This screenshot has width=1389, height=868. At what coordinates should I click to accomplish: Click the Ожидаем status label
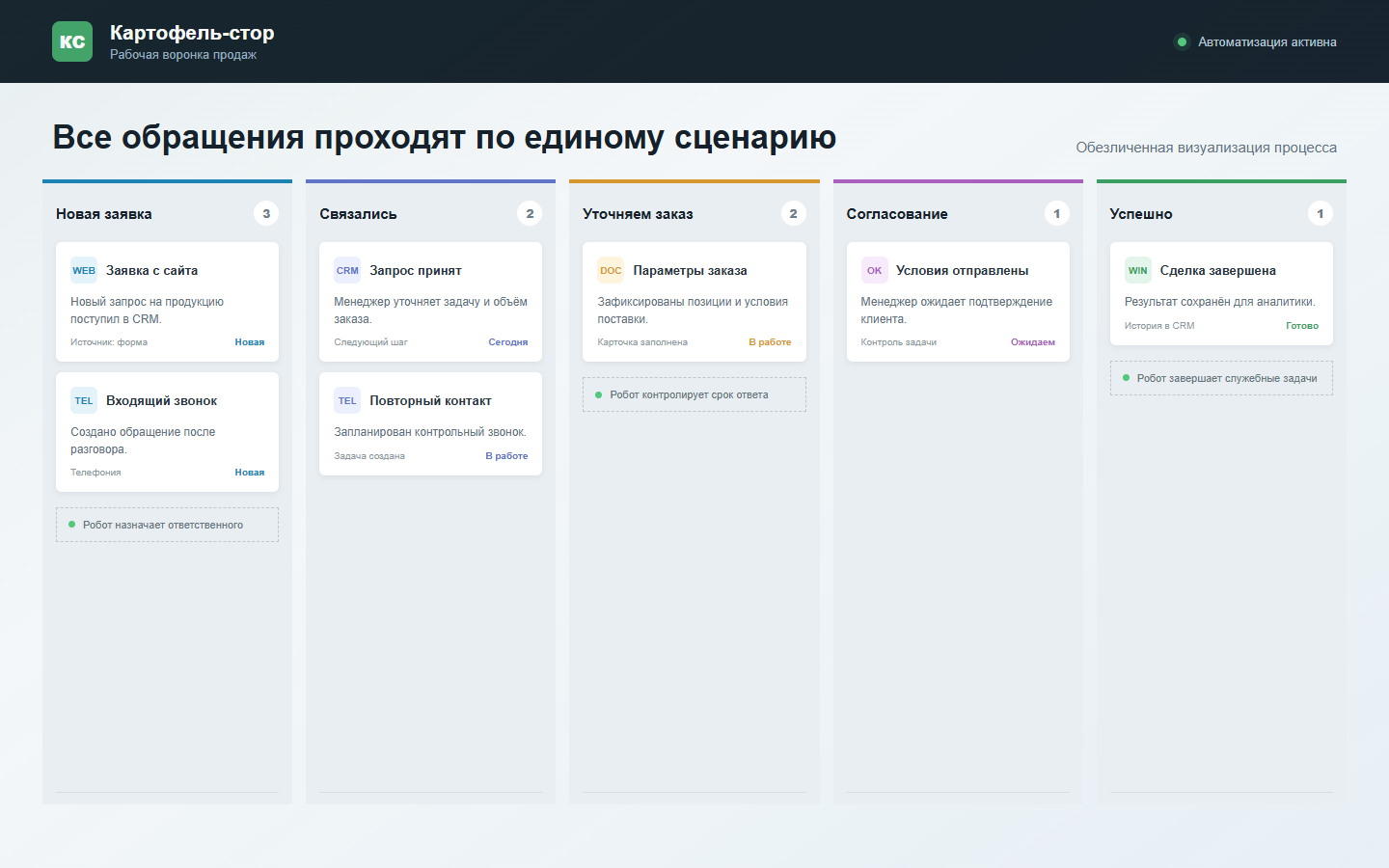[1033, 342]
